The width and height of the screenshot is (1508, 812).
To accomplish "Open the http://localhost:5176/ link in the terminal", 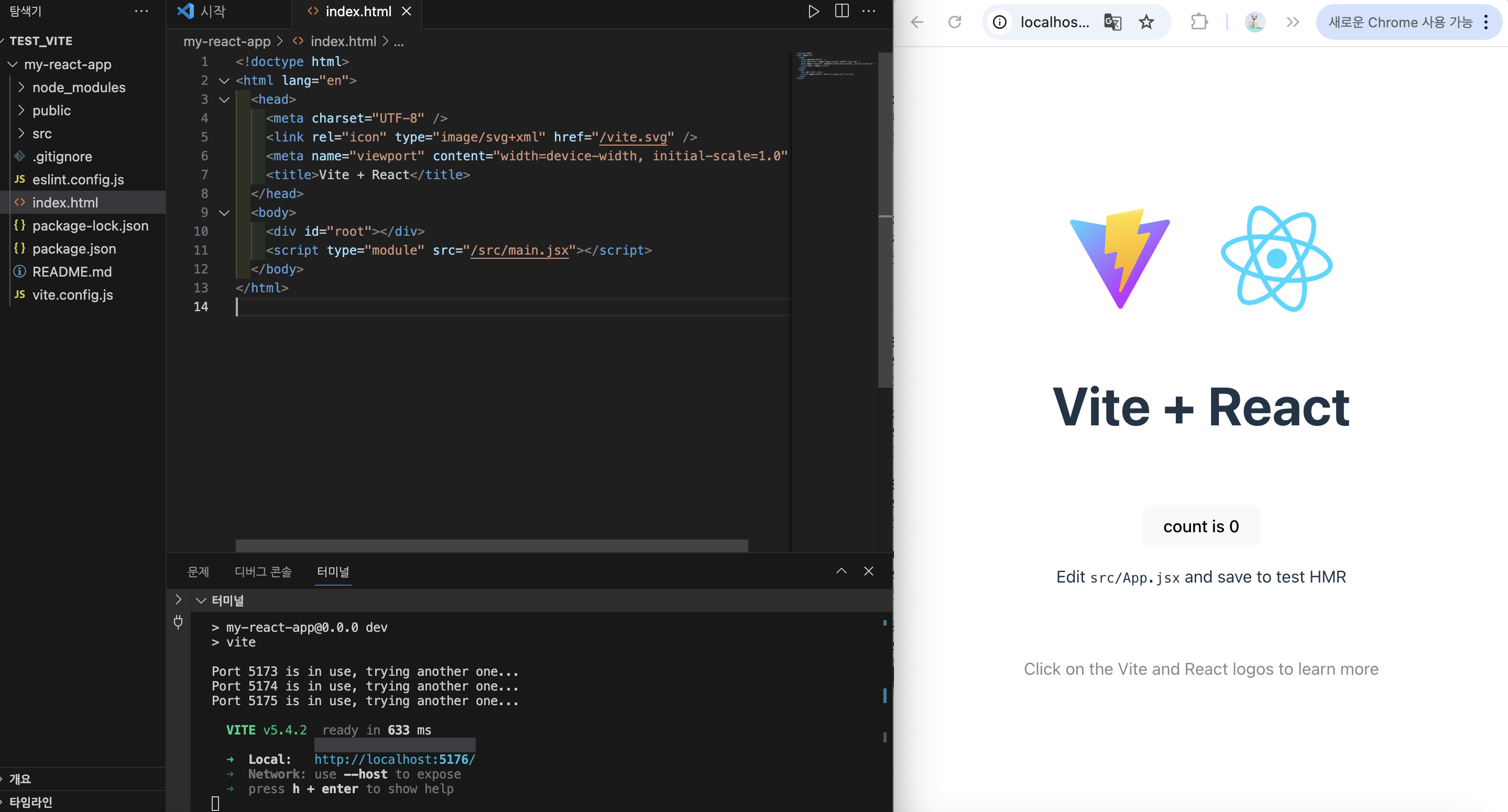I will 395,759.
